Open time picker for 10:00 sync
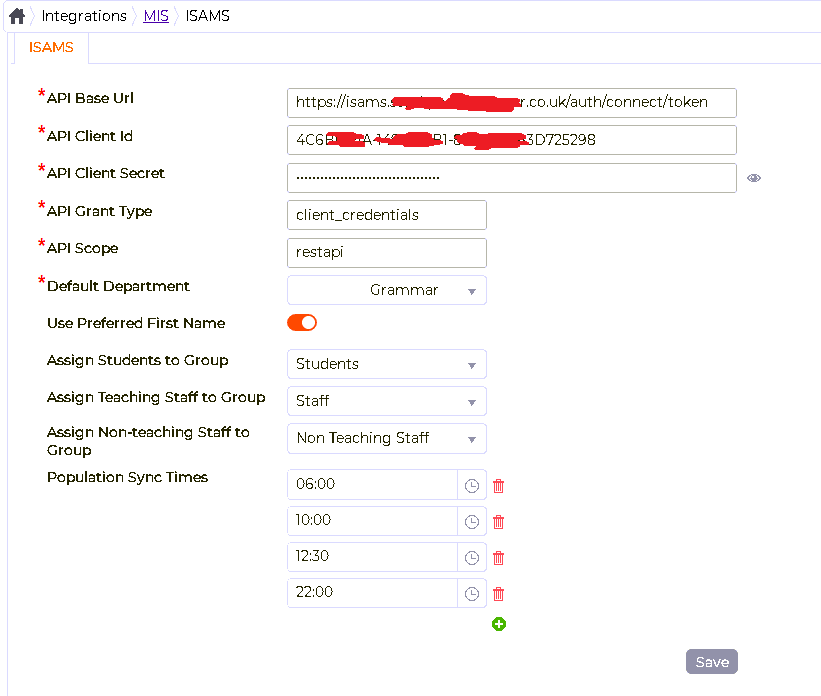 [x=472, y=522]
